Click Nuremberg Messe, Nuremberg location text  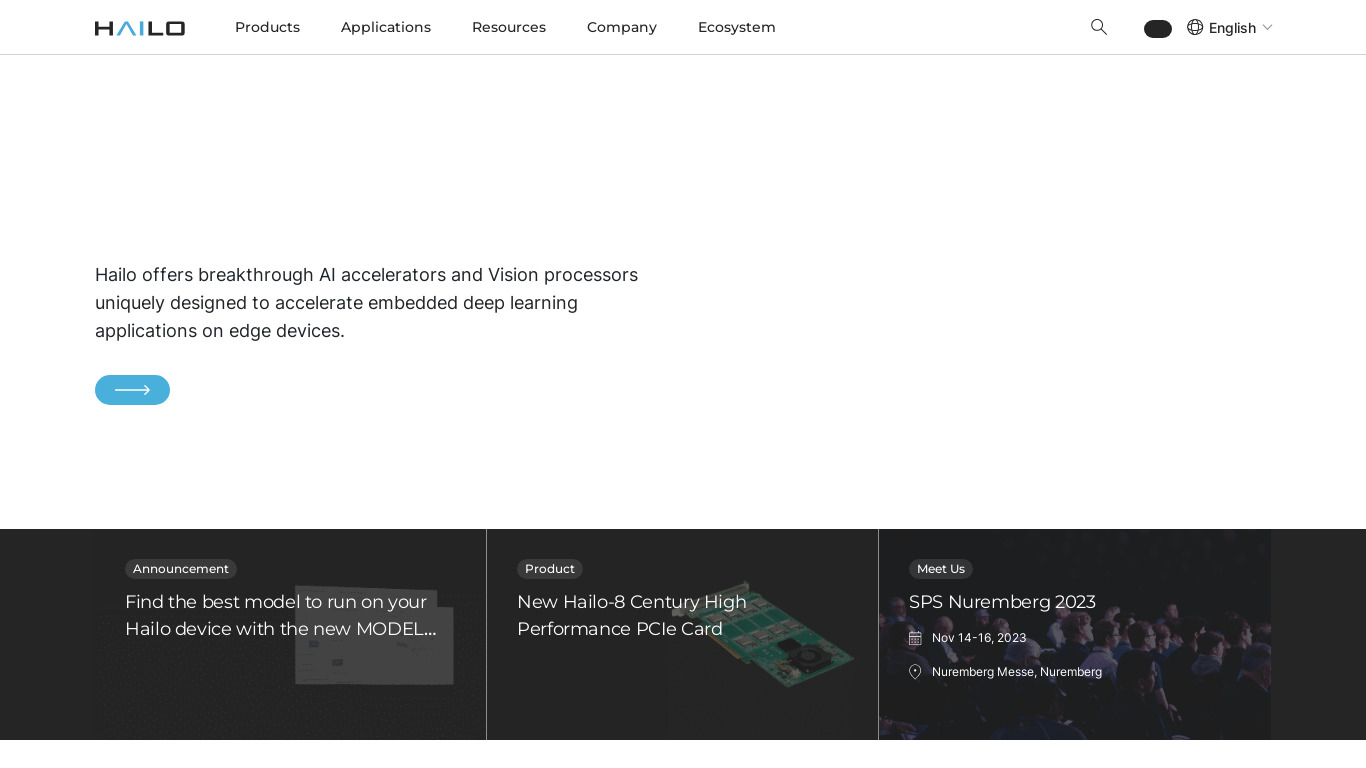(1017, 672)
